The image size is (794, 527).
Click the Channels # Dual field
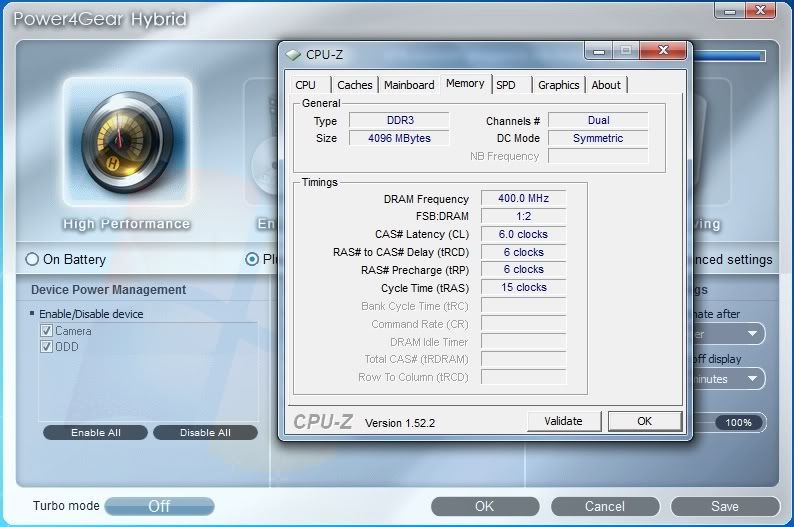pyautogui.click(x=598, y=120)
